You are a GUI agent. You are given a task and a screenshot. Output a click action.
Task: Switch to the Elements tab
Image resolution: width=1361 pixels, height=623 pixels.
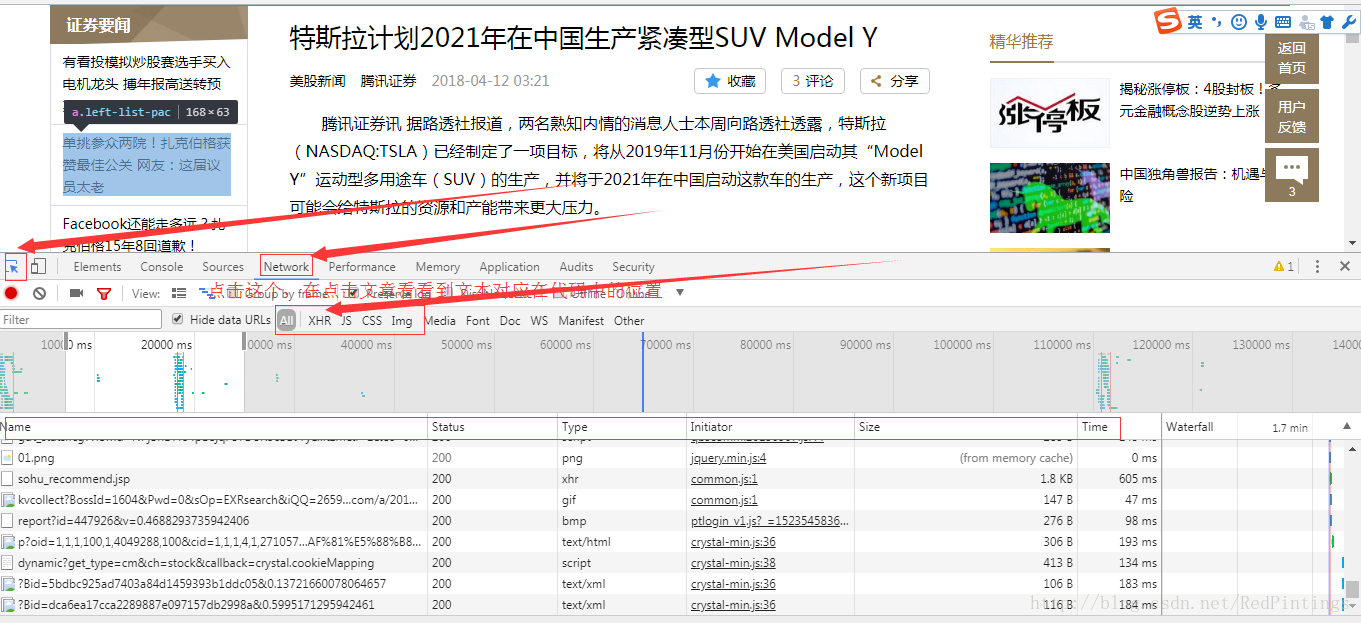pos(97,267)
